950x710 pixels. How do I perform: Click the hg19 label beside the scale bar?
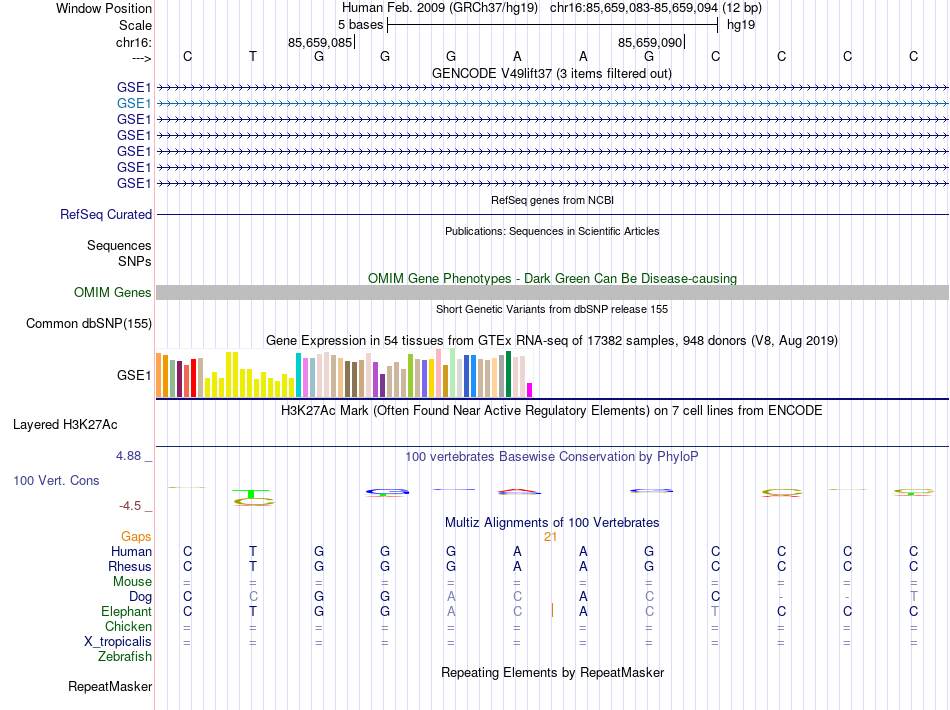click(x=741, y=25)
